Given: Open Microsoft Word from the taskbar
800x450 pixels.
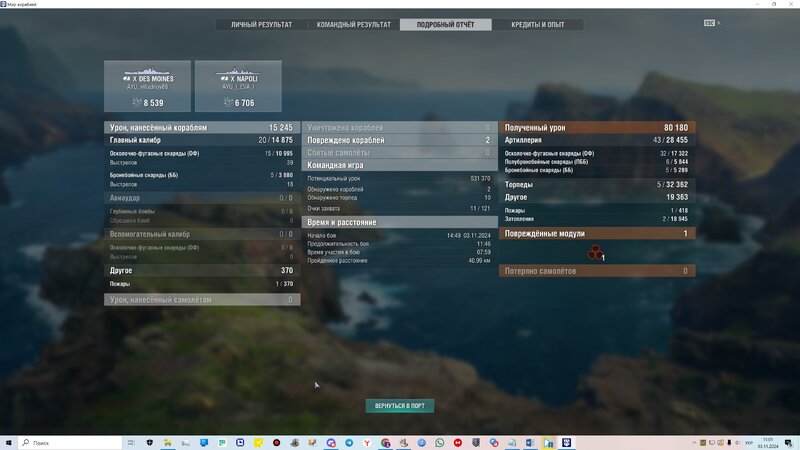Looking at the screenshot, I should [530, 442].
